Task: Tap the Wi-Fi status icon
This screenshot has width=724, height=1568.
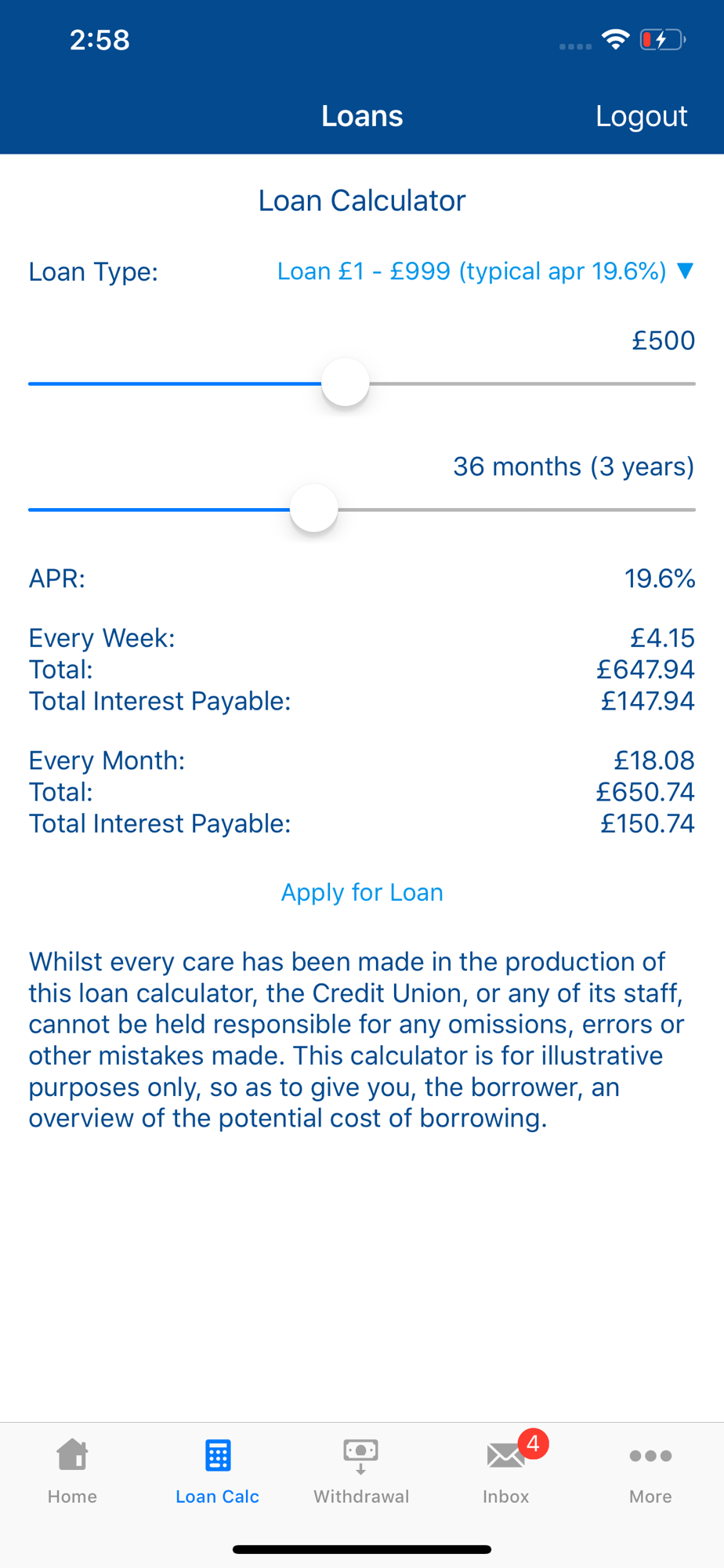Action: (x=616, y=39)
